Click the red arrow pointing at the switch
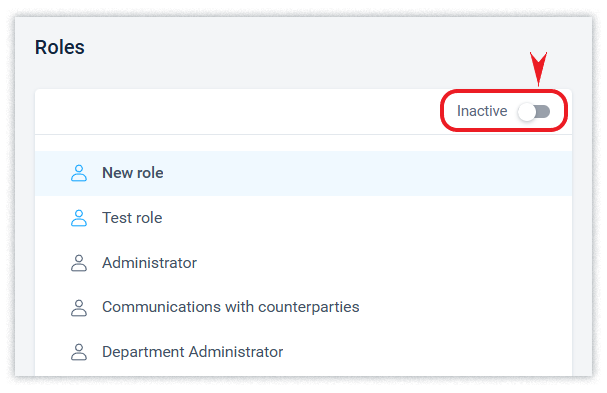Image resolution: width=607 pixels, height=393 pixels. point(538,69)
